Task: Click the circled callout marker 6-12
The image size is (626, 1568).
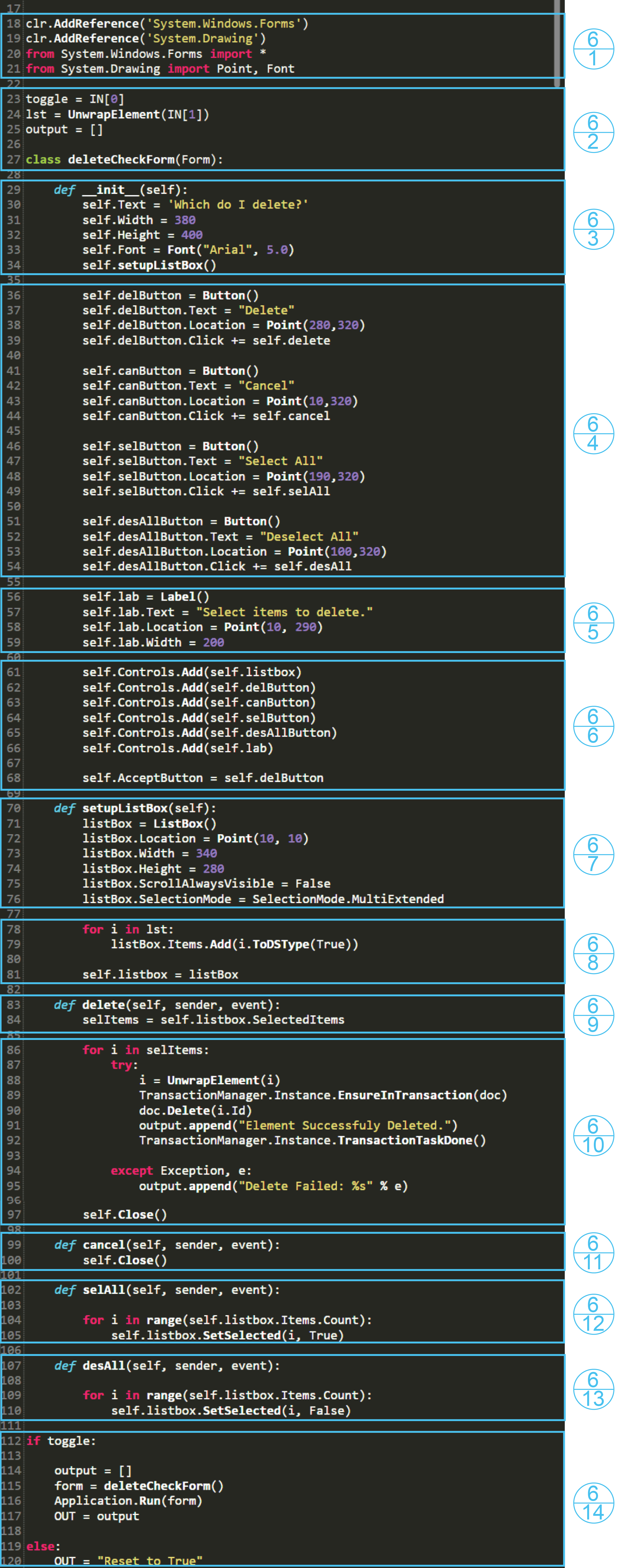Action: [593, 1314]
